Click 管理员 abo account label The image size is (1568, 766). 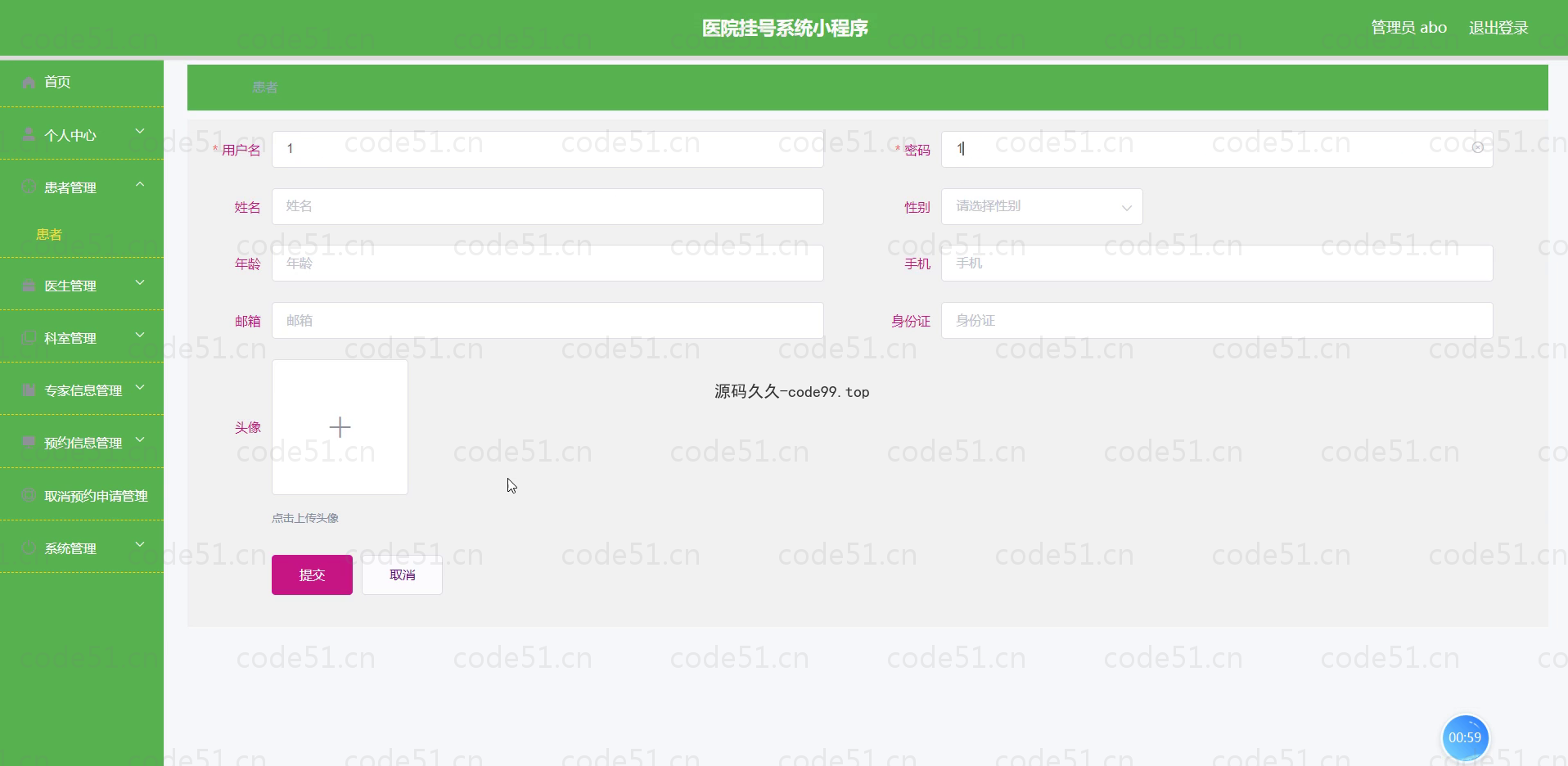(1409, 28)
